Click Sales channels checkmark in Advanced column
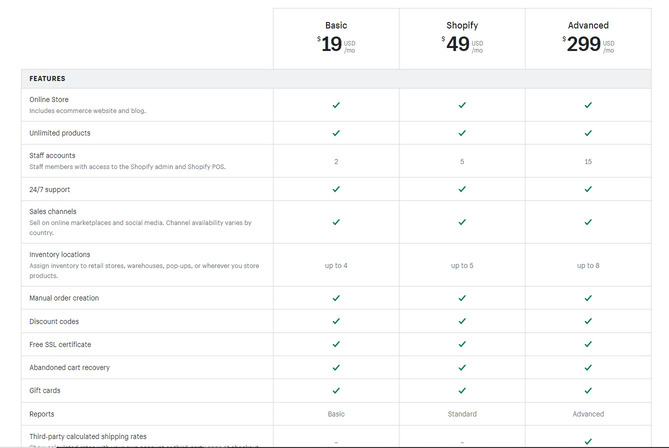The height and width of the screenshot is (448, 669). click(x=588, y=222)
